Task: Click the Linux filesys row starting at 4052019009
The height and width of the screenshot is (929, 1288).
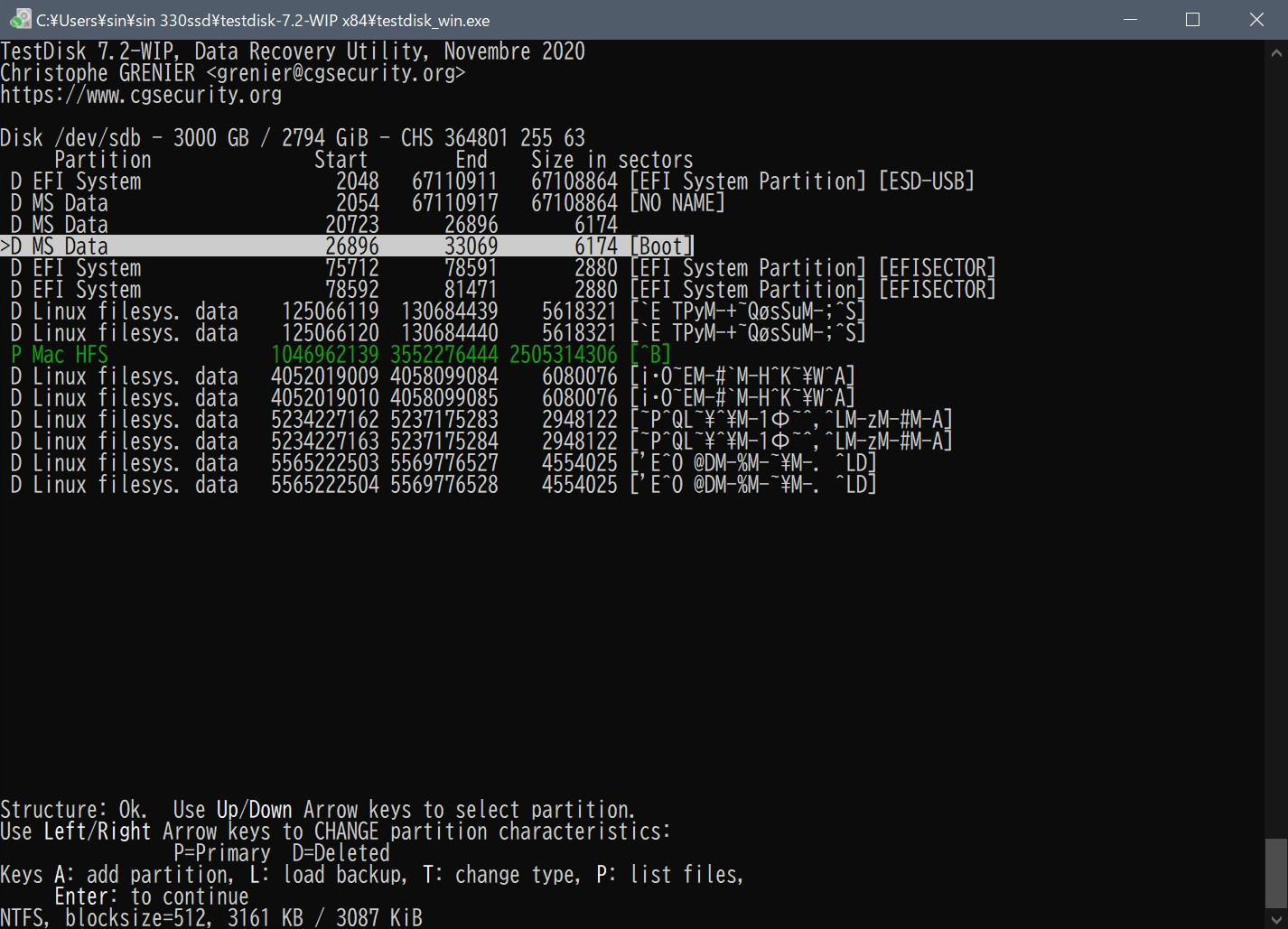Action: tap(426, 376)
